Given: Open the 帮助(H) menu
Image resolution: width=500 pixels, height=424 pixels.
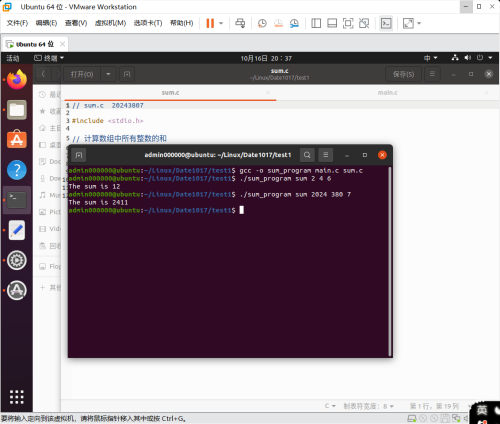Looking at the screenshot, I should [x=182, y=23].
